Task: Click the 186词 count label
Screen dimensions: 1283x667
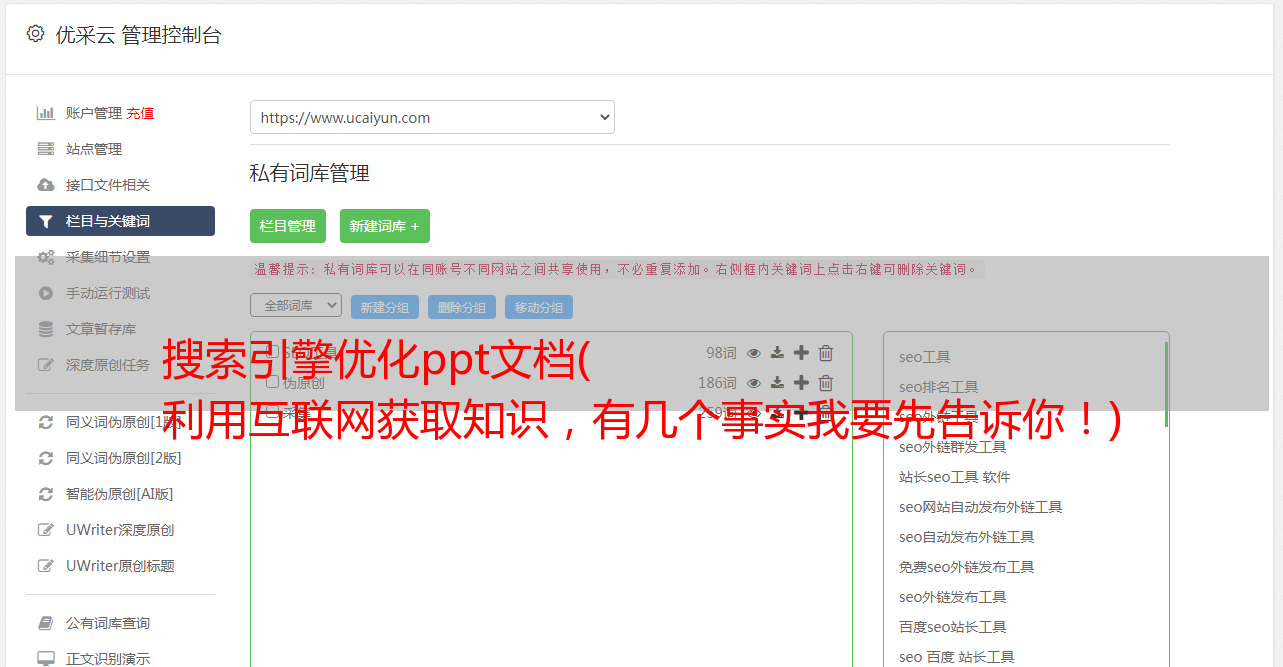Action: tap(717, 382)
